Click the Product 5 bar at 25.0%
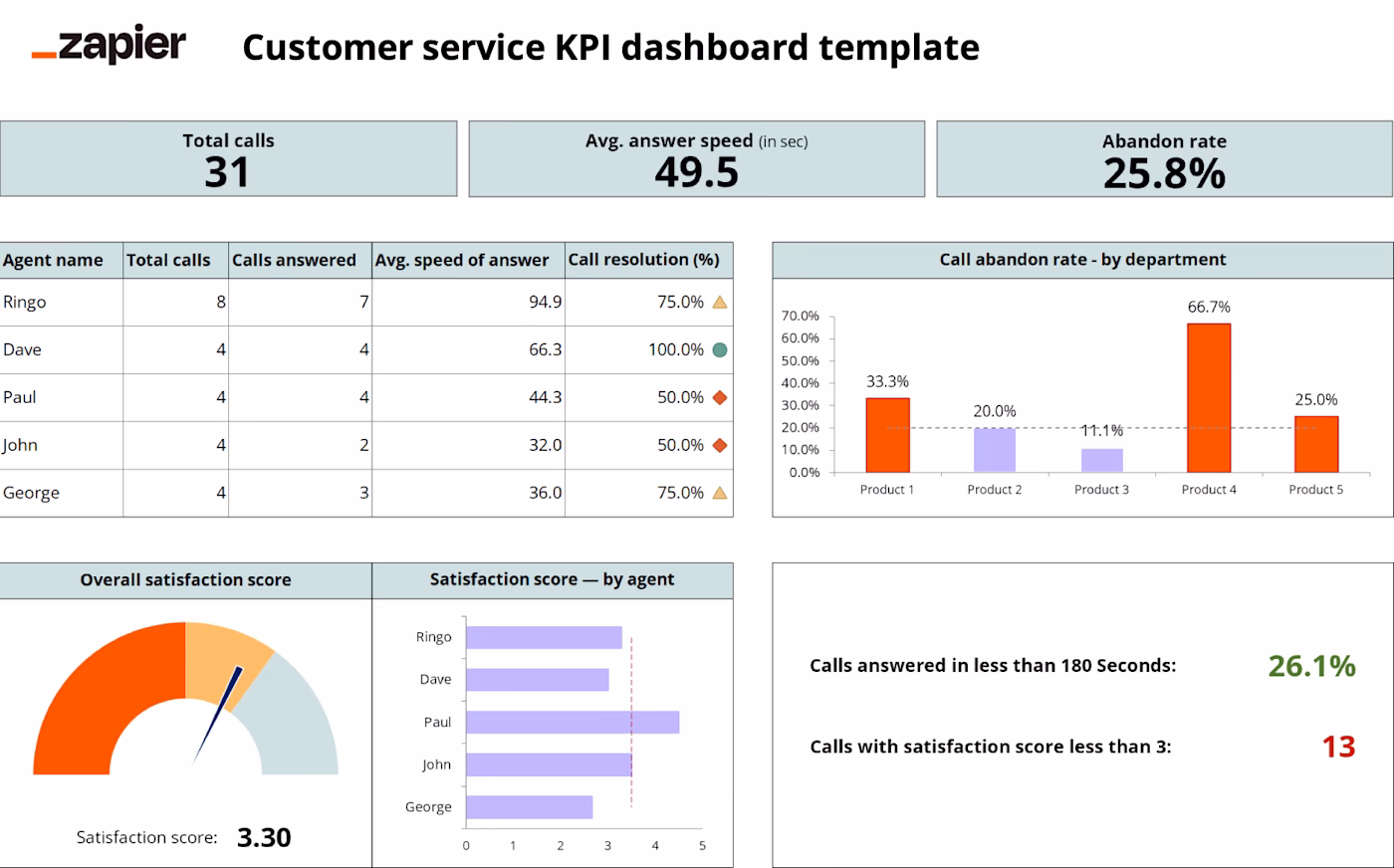The height and width of the screenshot is (868, 1394). click(1316, 444)
